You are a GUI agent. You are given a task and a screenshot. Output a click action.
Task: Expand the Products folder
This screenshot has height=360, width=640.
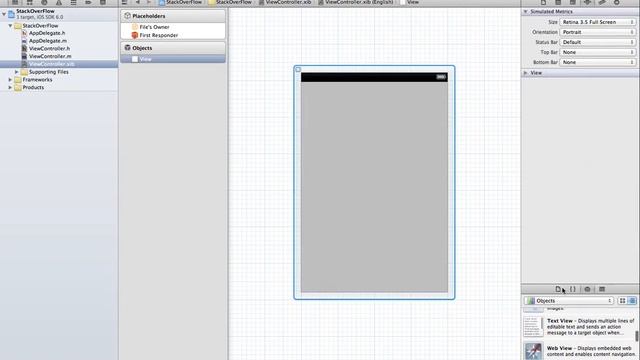10,87
